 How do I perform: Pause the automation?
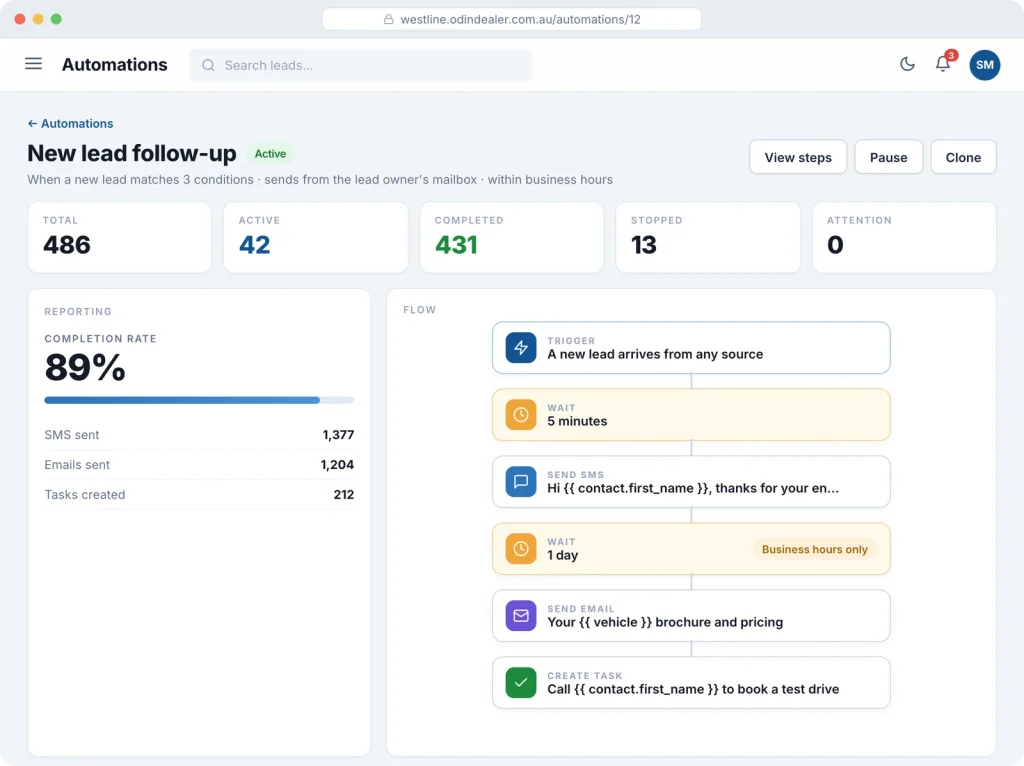[x=888, y=157]
